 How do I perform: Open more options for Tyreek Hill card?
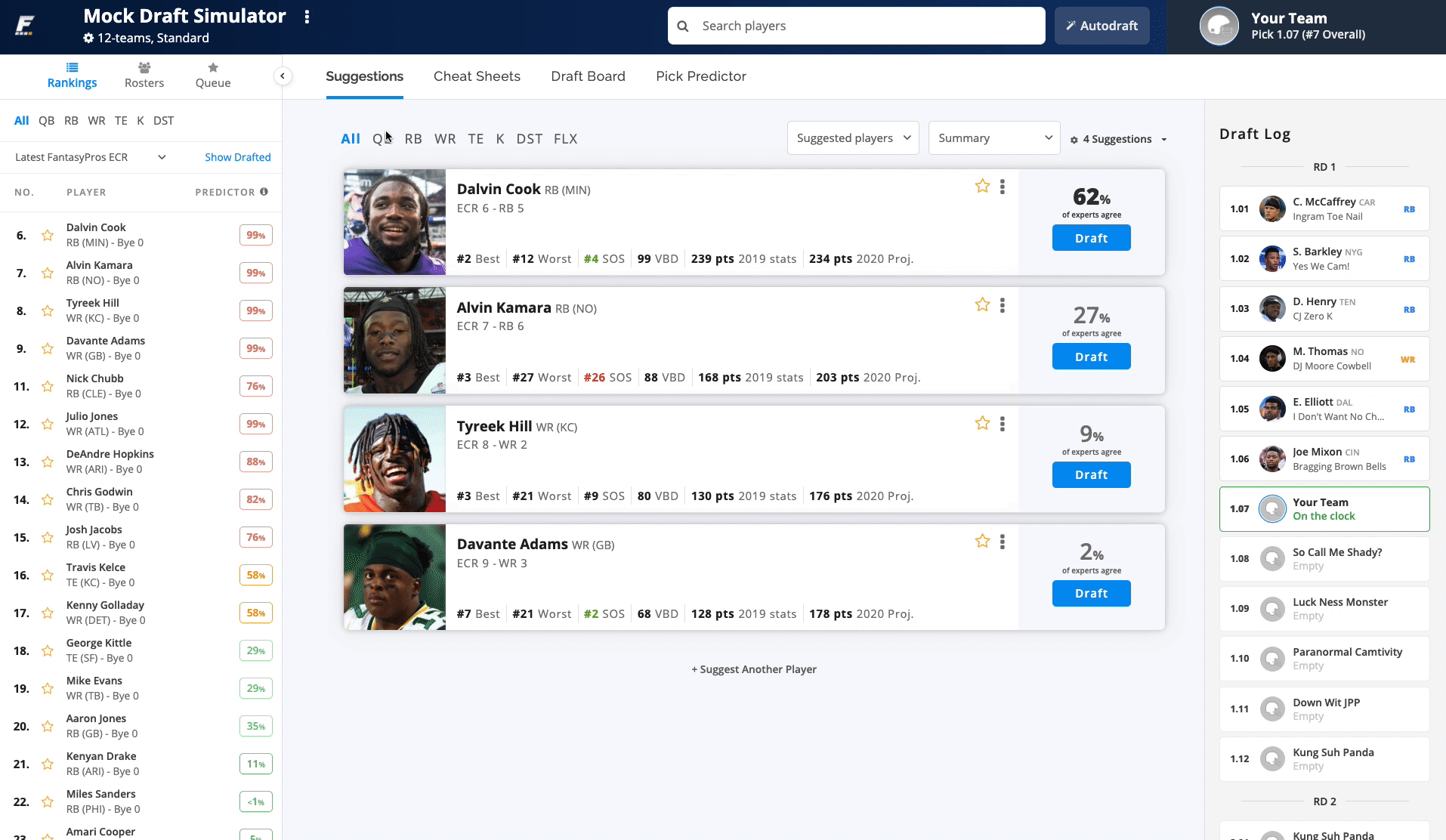coord(1003,424)
